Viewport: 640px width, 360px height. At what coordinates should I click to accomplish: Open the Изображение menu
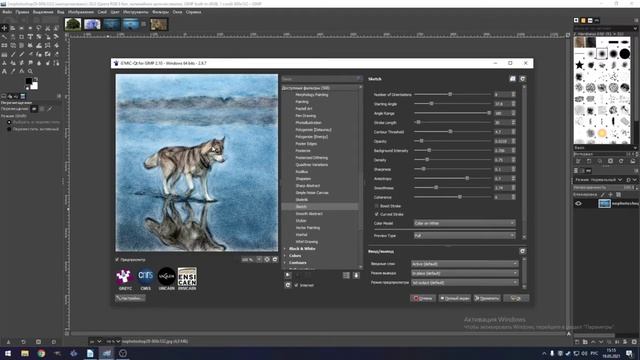point(81,12)
